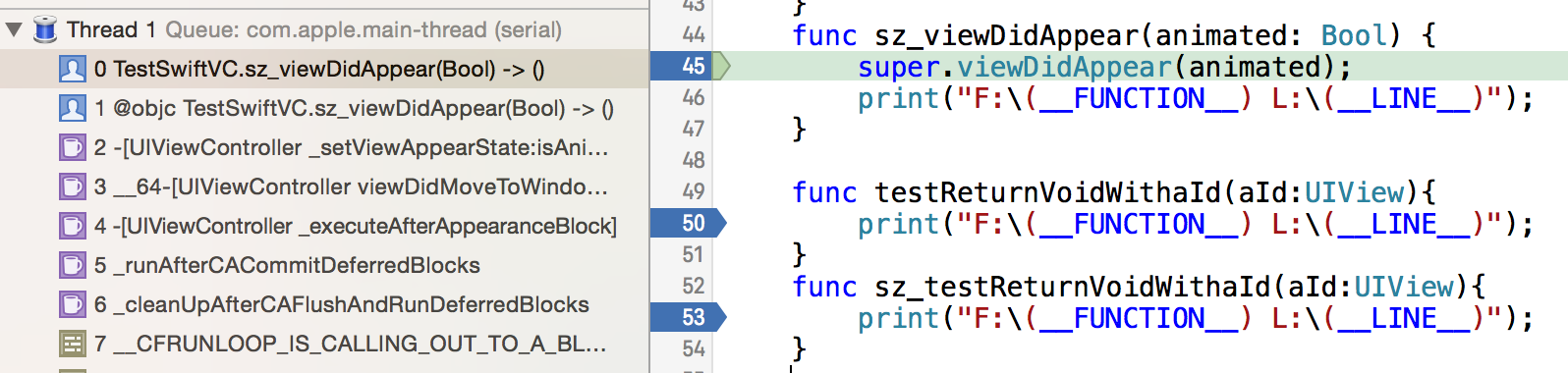1568x373 pixels.
Task: Select frame 1 @objc TestSwiftVC.sz_viewDidAppear
Action: coord(324,108)
